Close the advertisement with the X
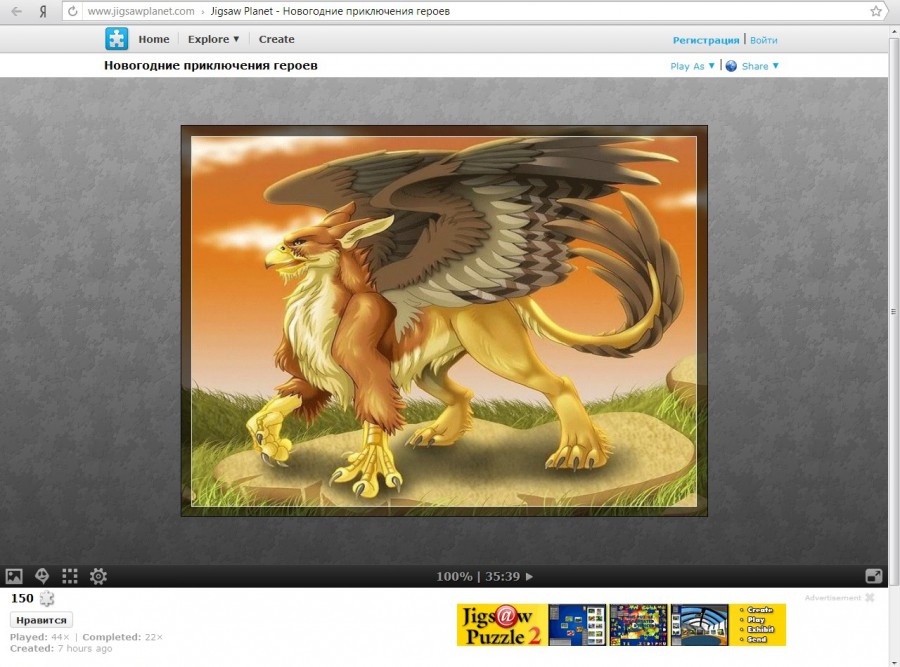This screenshot has height=667, width=900. pyautogui.click(x=870, y=598)
